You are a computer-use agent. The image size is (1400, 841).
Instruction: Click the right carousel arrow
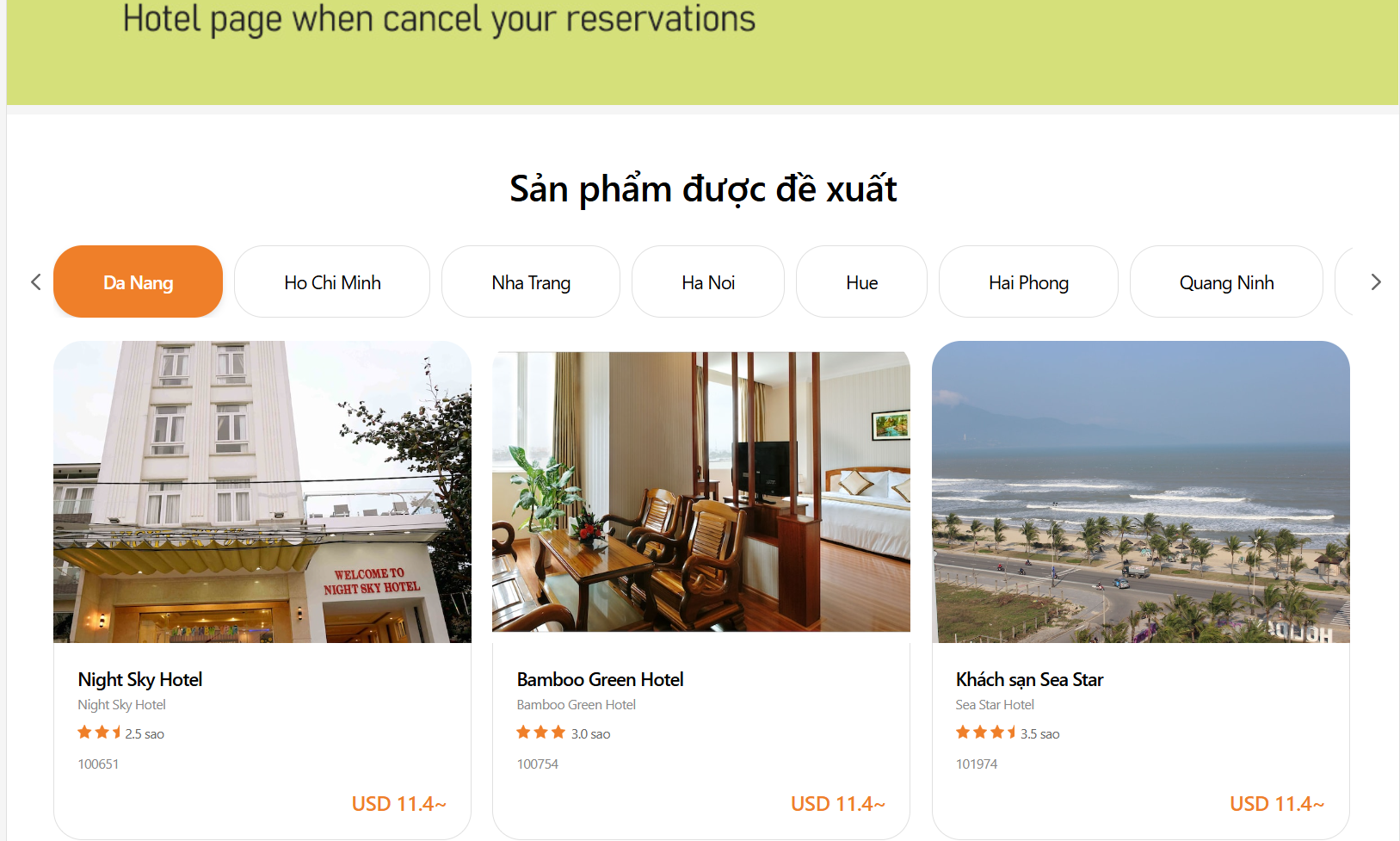click(x=1375, y=282)
